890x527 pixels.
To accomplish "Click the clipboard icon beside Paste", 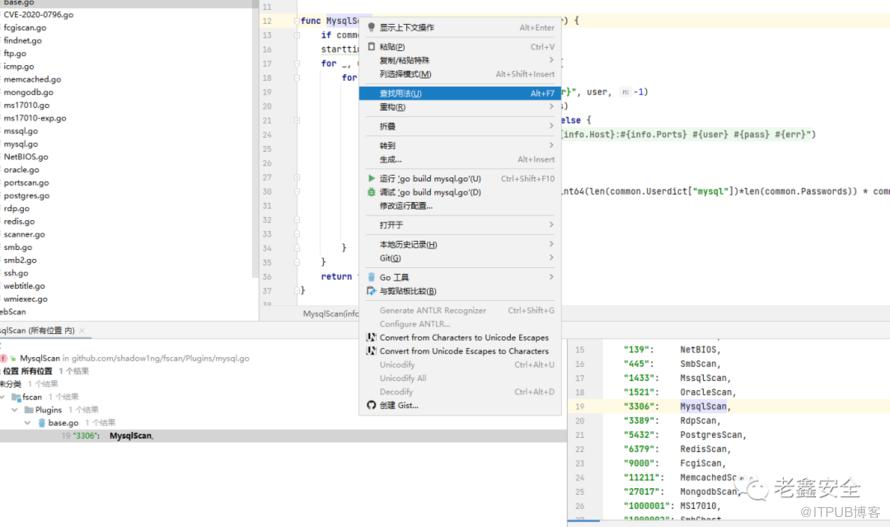I will point(372,47).
